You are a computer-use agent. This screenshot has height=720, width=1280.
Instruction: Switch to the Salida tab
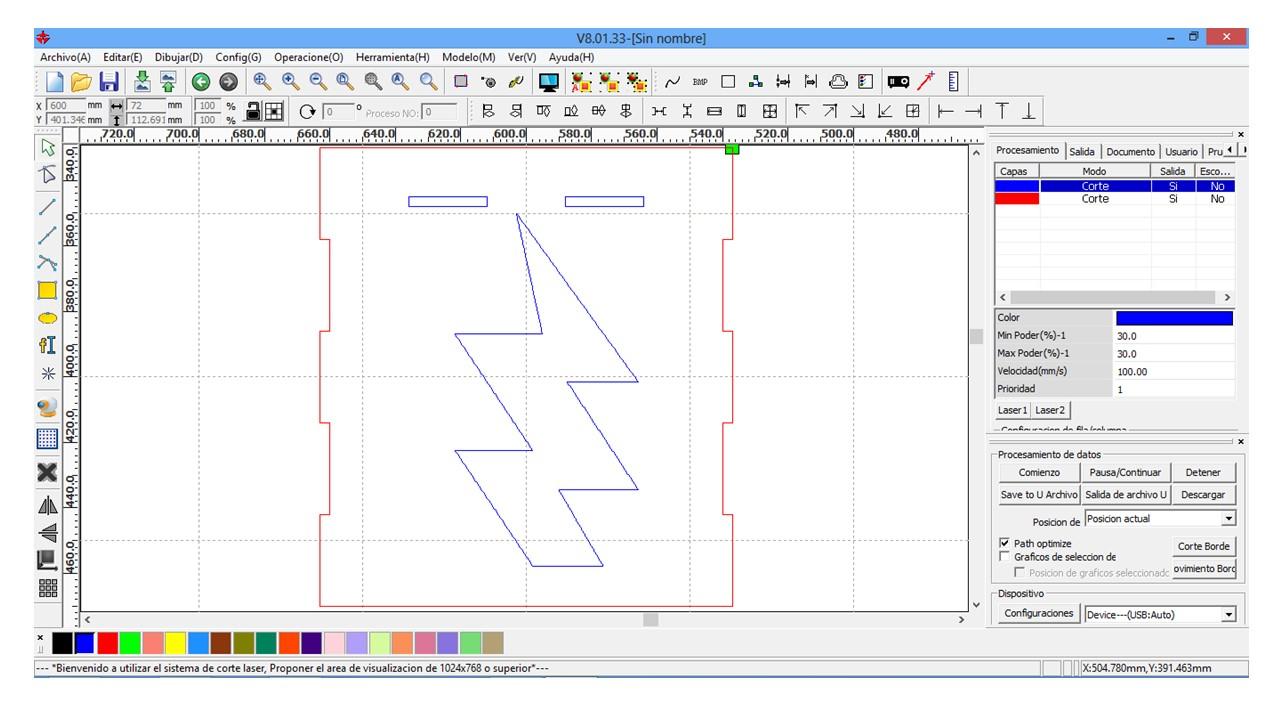click(1082, 151)
